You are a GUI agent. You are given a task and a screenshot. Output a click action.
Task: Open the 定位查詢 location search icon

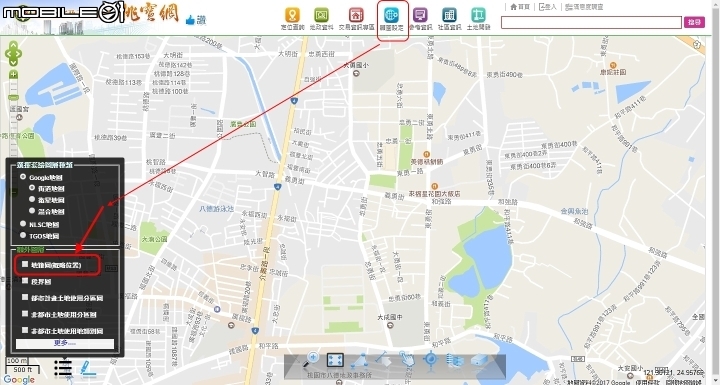point(292,16)
